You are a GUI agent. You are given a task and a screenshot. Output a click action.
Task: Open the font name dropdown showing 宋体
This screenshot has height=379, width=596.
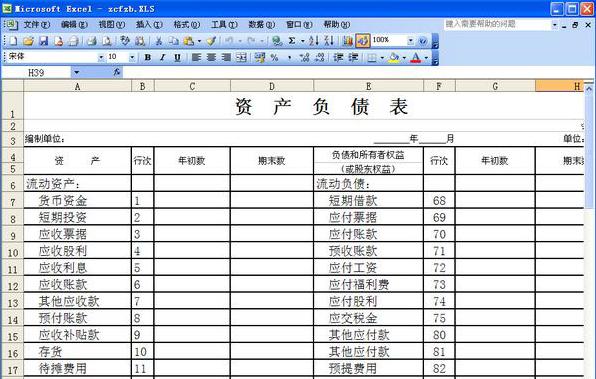click(101, 57)
